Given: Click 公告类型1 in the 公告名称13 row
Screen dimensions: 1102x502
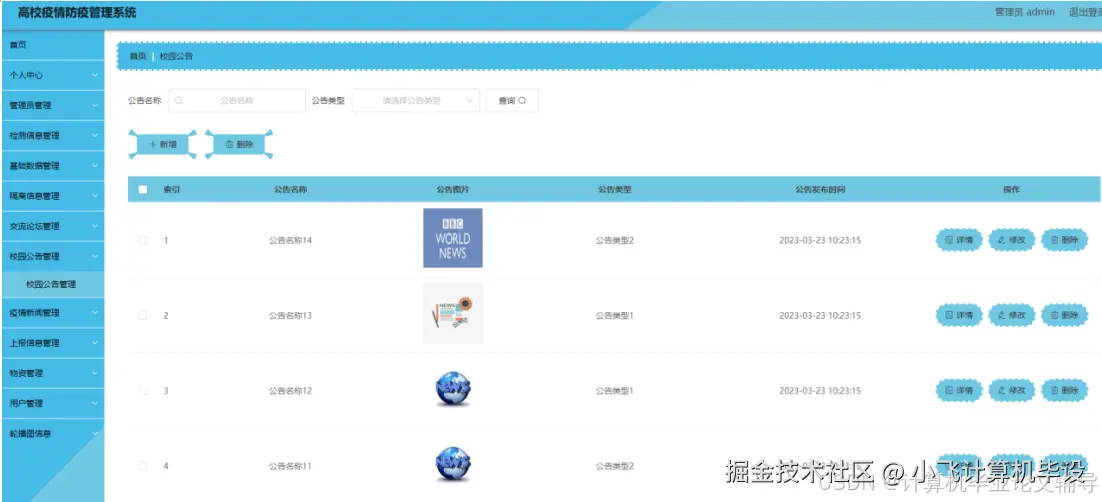Looking at the screenshot, I should tap(615, 316).
